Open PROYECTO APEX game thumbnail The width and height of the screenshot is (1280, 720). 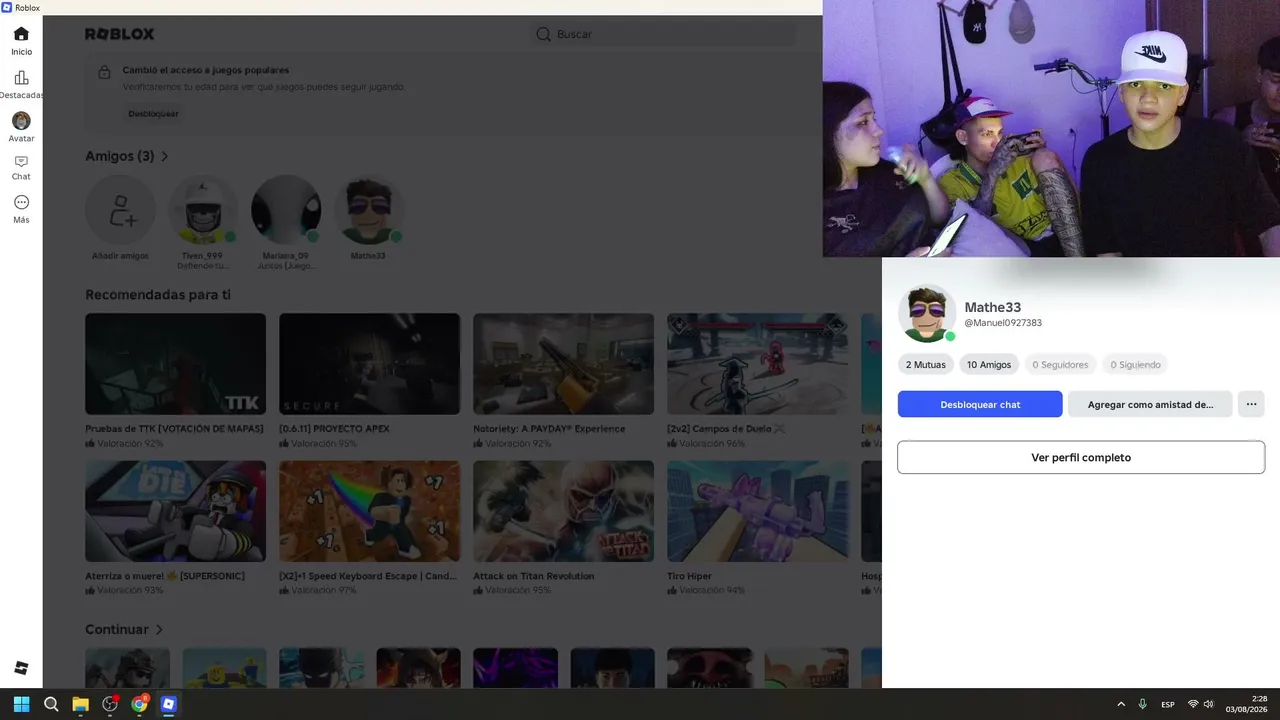point(369,364)
